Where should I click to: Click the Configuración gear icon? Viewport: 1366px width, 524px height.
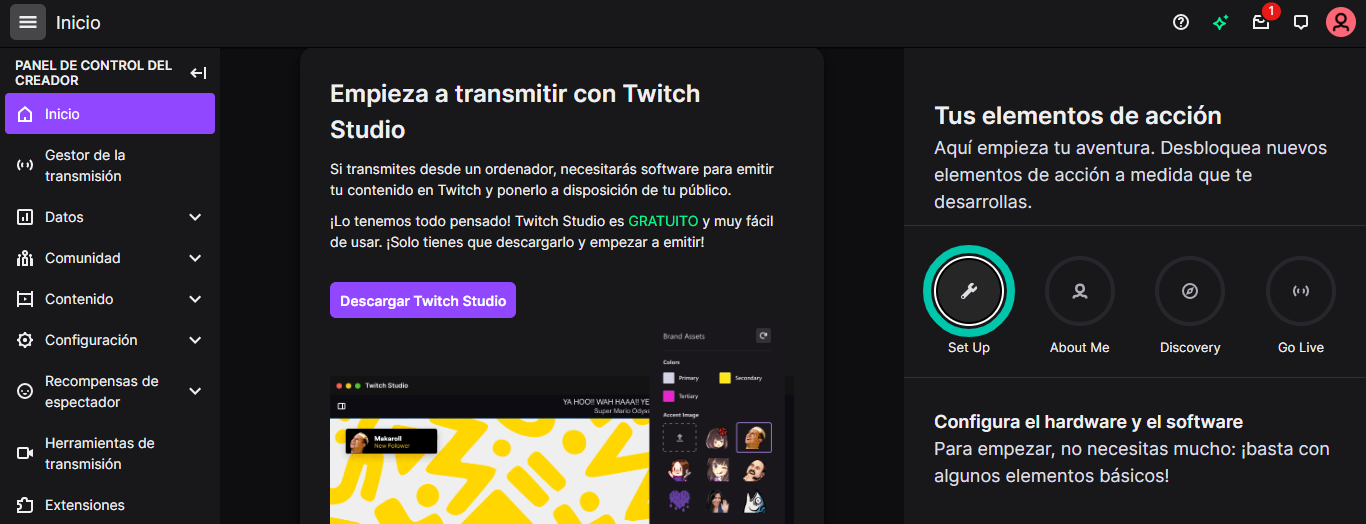25,340
